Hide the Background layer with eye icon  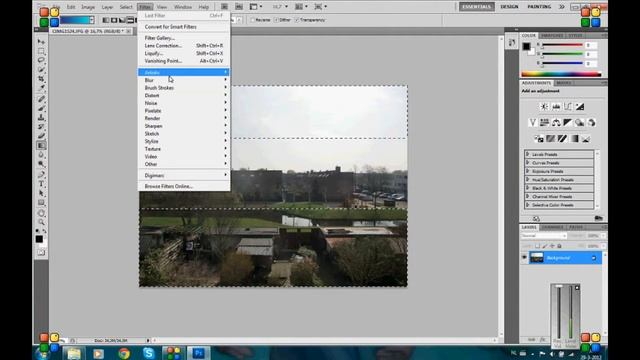click(x=524, y=258)
